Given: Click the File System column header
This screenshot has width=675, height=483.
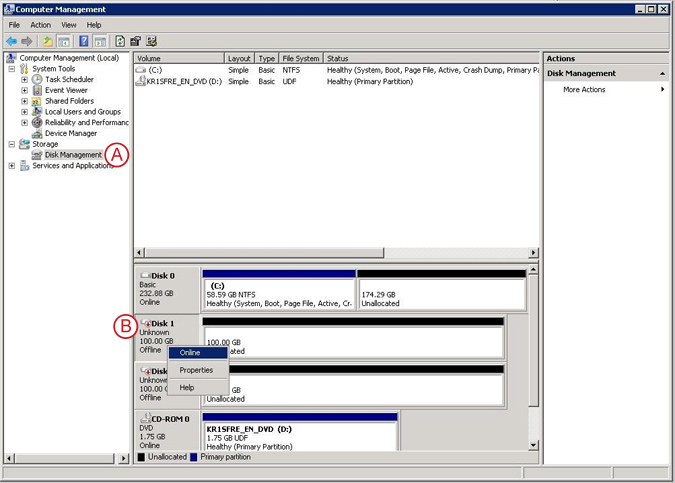Looking at the screenshot, I should (x=301, y=59).
